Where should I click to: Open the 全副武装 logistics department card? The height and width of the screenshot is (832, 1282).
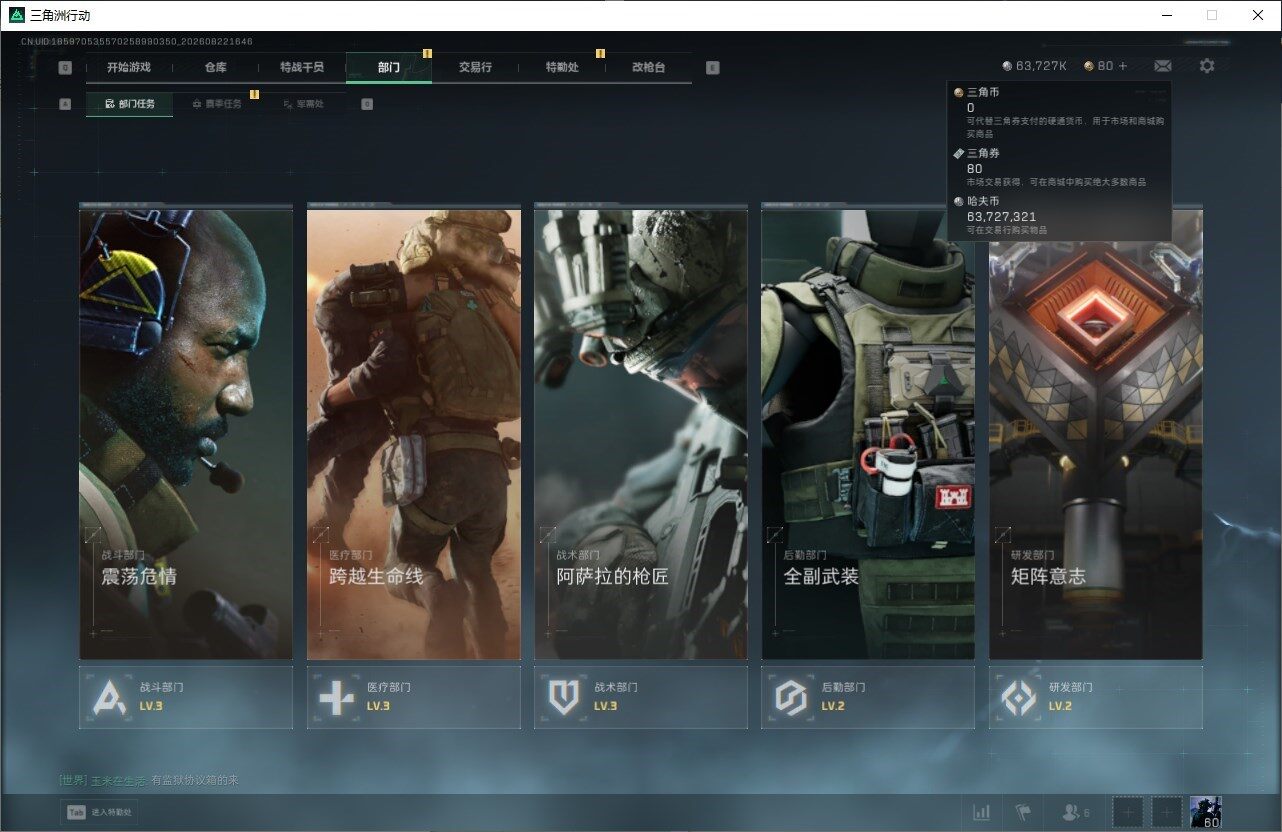tap(868, 432)
